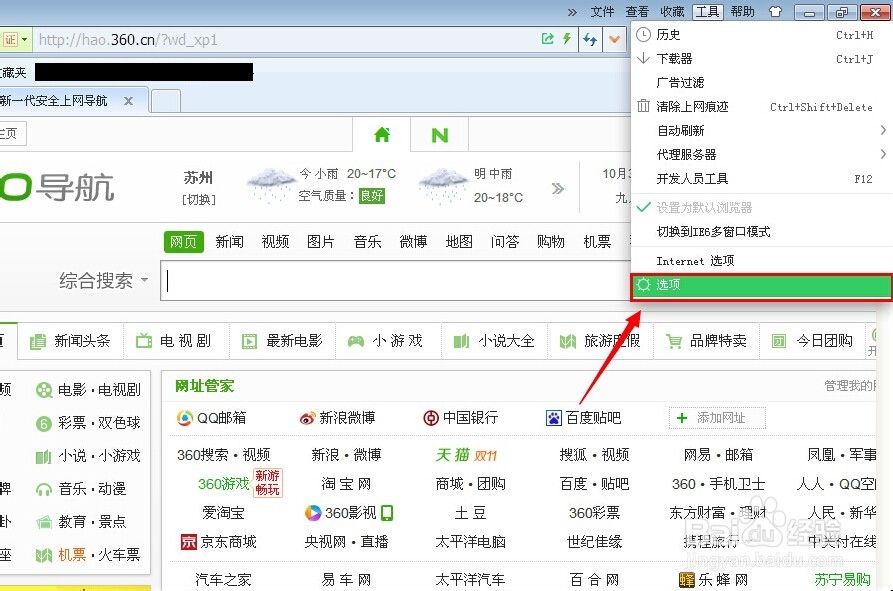Click the blue refresh arrows icon

(590, 39)
